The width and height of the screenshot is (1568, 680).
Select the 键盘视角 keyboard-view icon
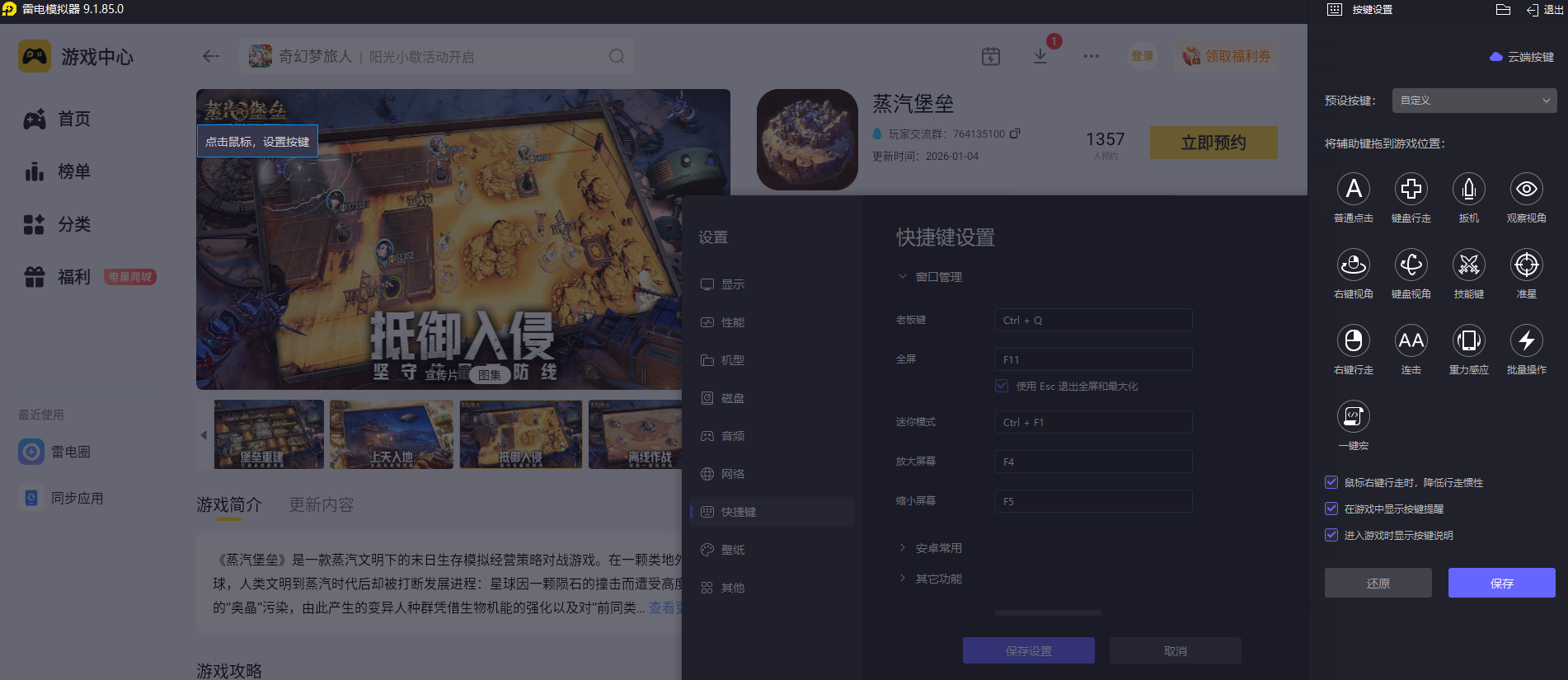point(1411,265)
